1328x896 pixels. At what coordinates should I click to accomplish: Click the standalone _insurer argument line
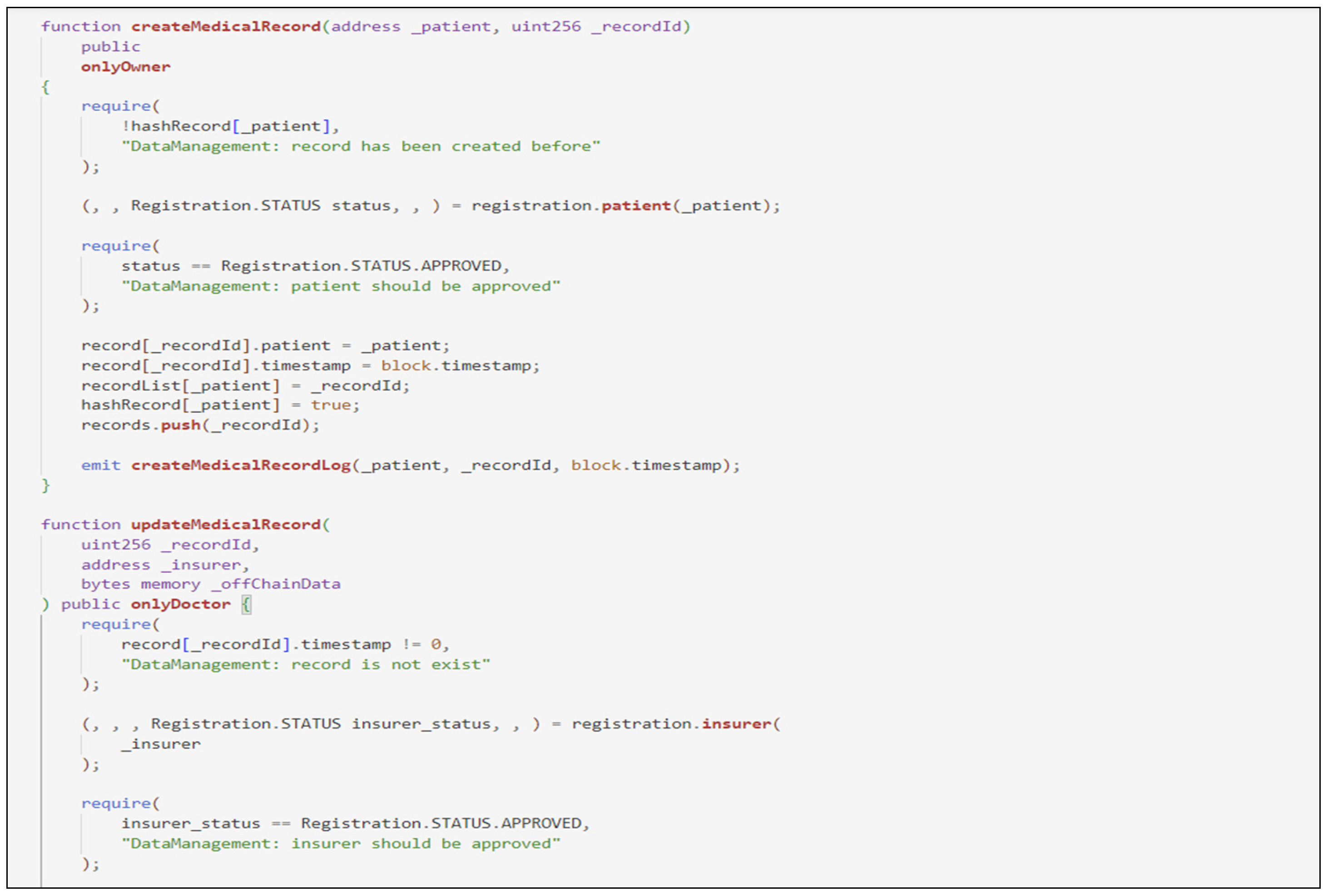[161, 744]
